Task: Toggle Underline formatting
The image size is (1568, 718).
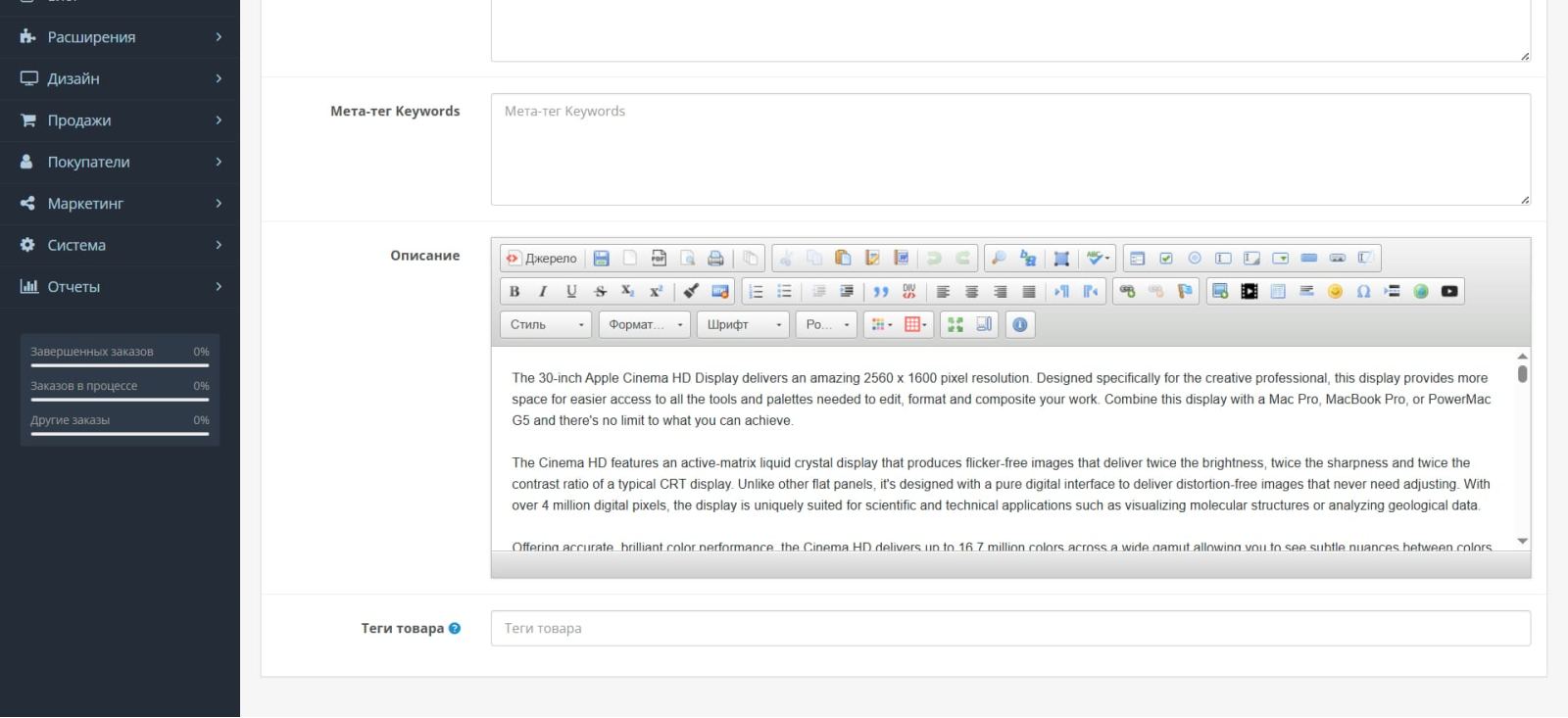Action: coord(571,292)
